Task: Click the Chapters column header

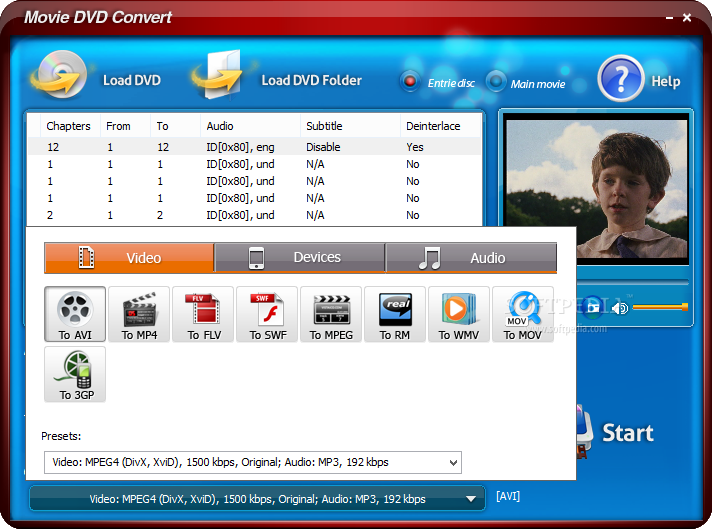Action: tap(68, 126)
